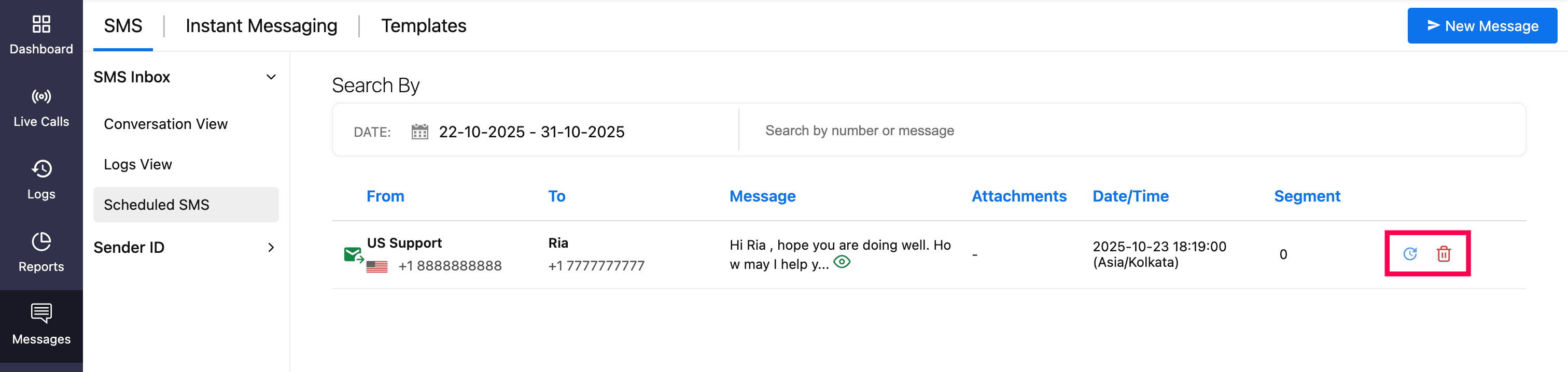Go to Logs in the sidebar
Screen dimensions: 1568x372
pyautogui.click(x=41, y=180)
